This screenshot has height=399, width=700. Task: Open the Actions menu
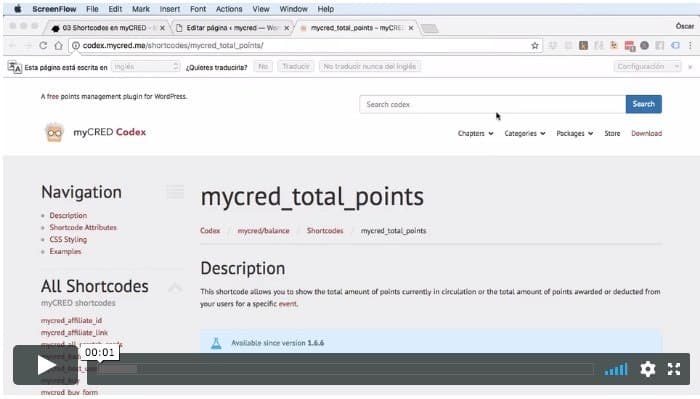(229, 9)
